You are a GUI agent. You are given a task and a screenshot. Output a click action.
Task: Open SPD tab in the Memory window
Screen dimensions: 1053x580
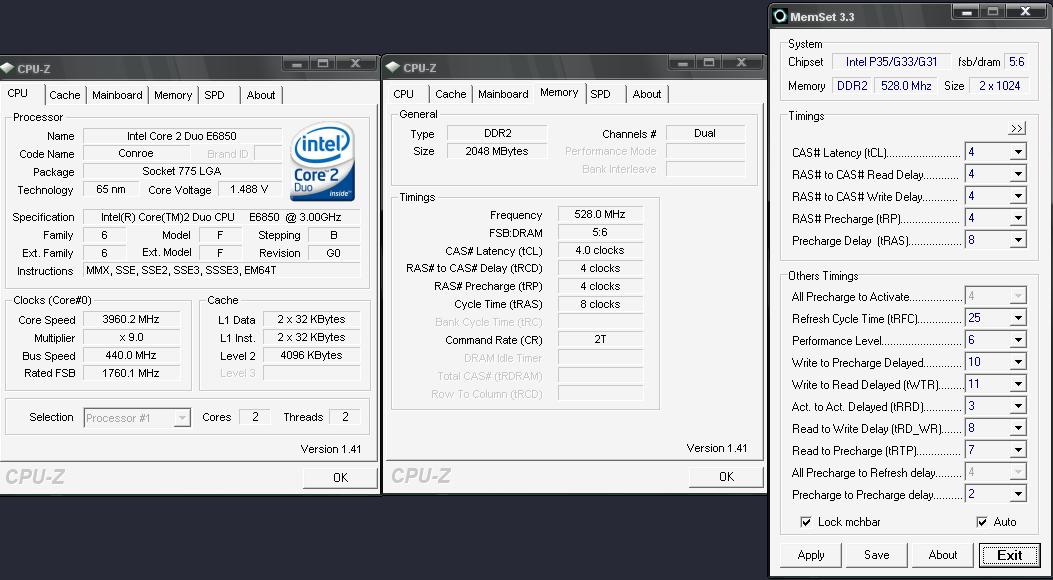click(x=600, y=94)
